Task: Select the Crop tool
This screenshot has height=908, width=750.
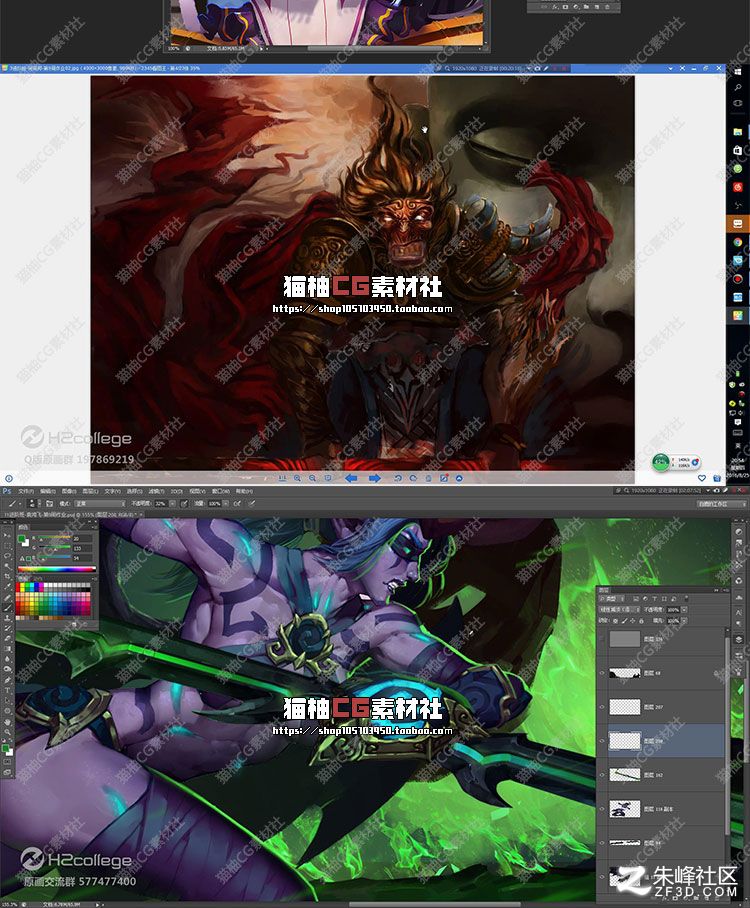Action: pyautogui.click(x=7, y=576)
